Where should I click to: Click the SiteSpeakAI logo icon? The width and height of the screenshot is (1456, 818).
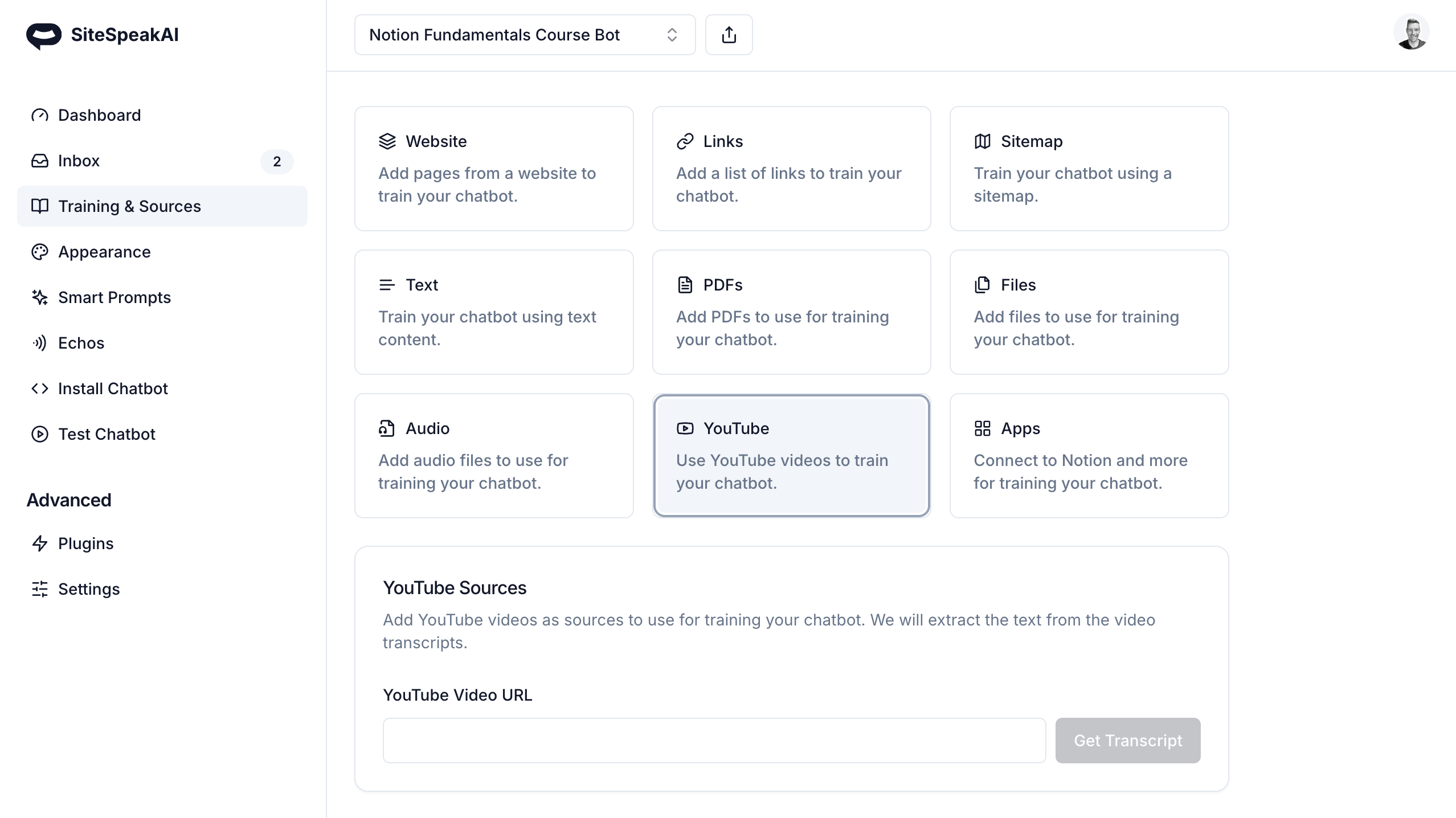point(43,35)
